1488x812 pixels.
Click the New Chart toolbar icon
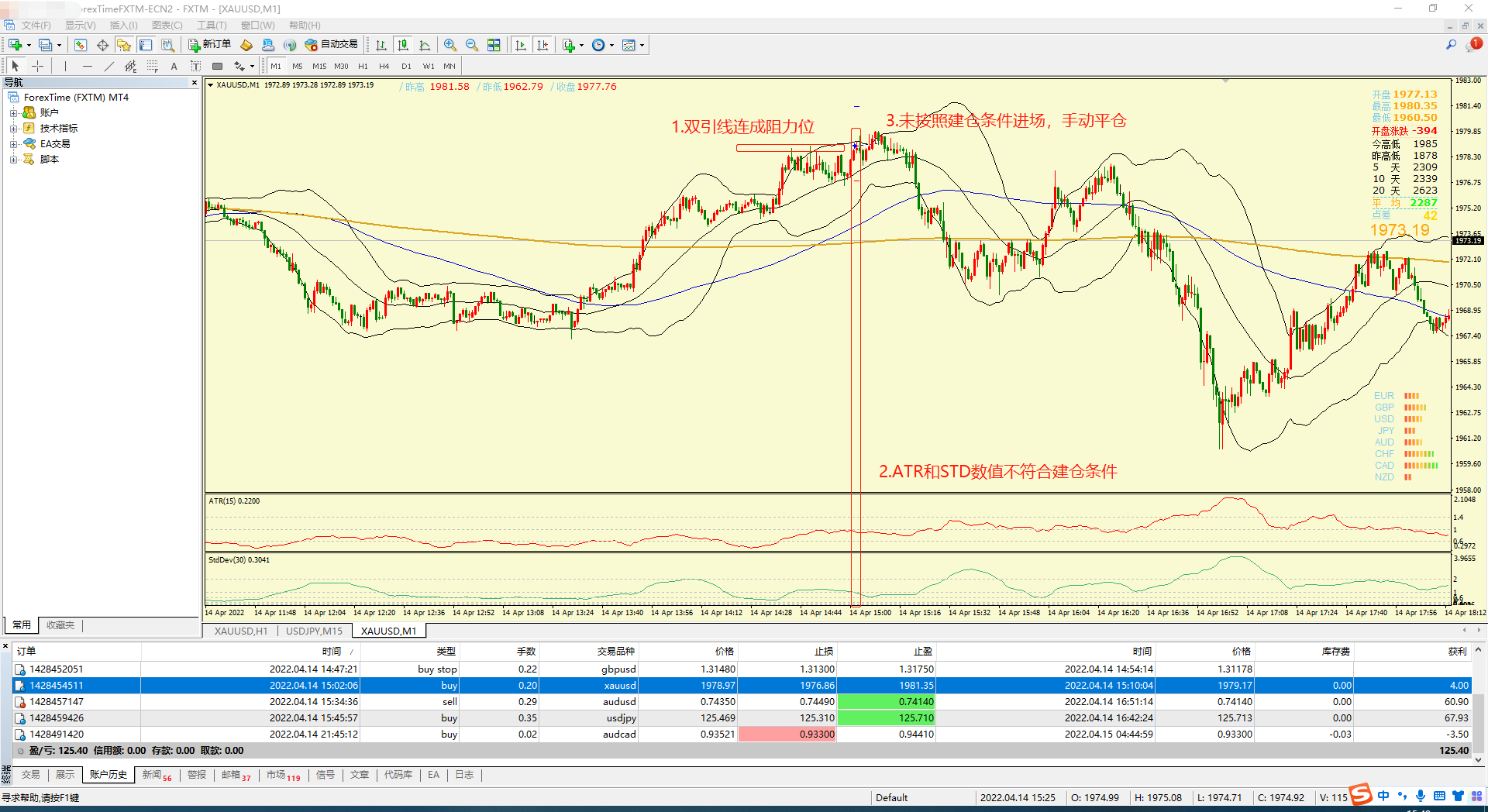click(15, 45)
